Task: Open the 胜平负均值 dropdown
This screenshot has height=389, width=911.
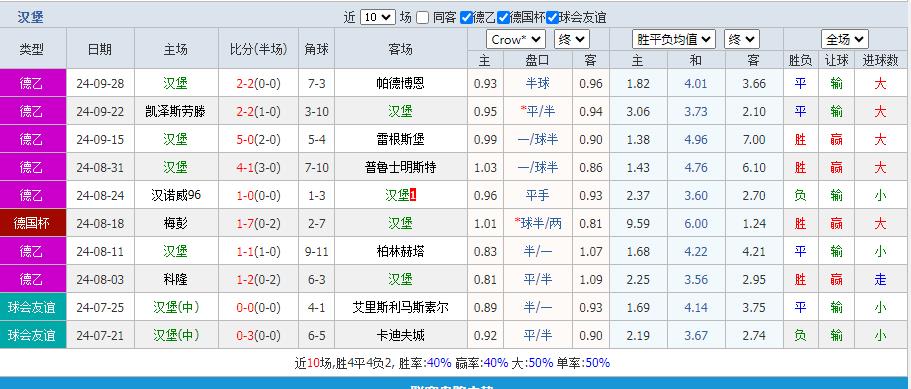Action: (673, 39)
